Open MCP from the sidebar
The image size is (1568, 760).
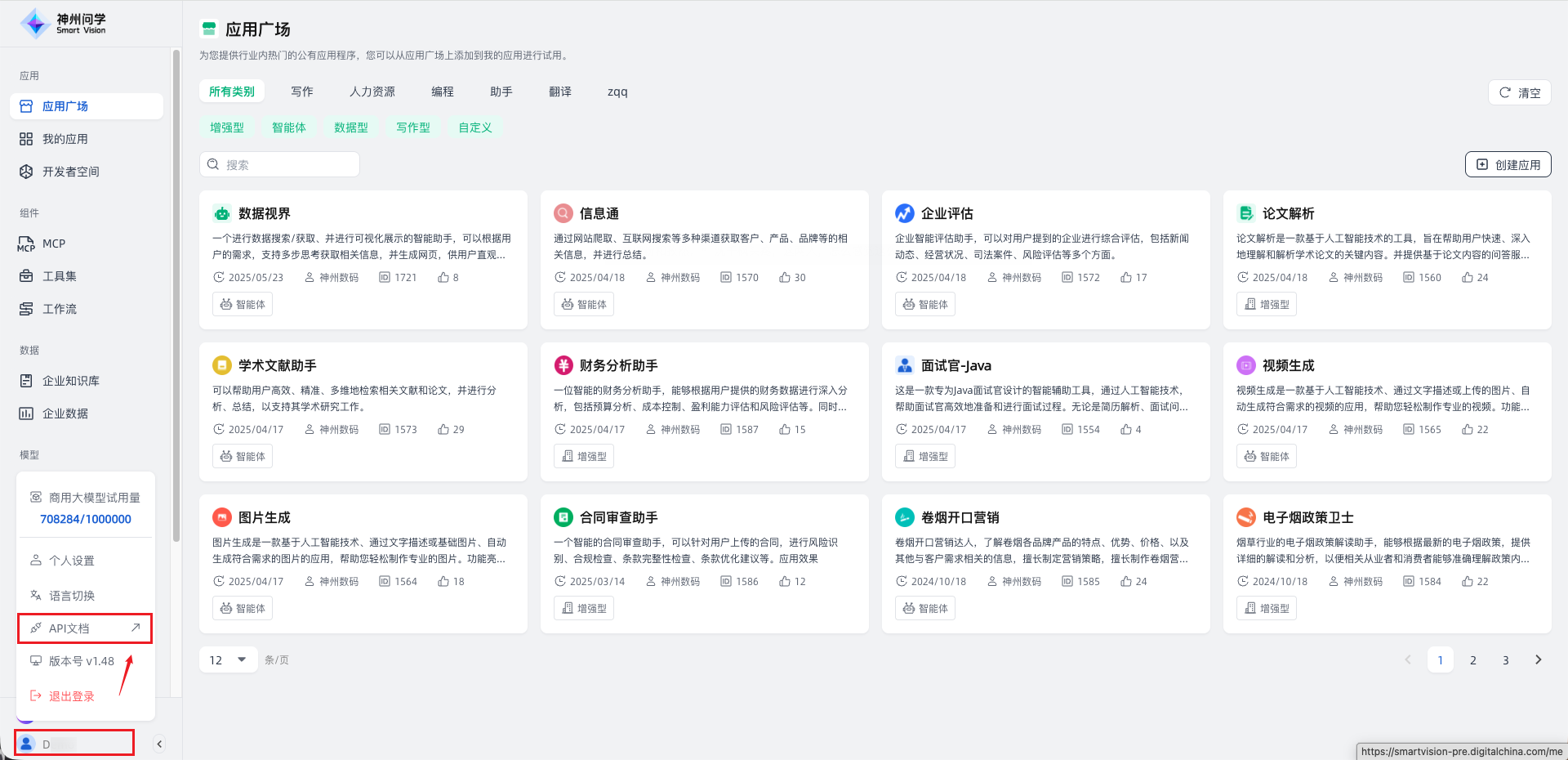point(54,244)
